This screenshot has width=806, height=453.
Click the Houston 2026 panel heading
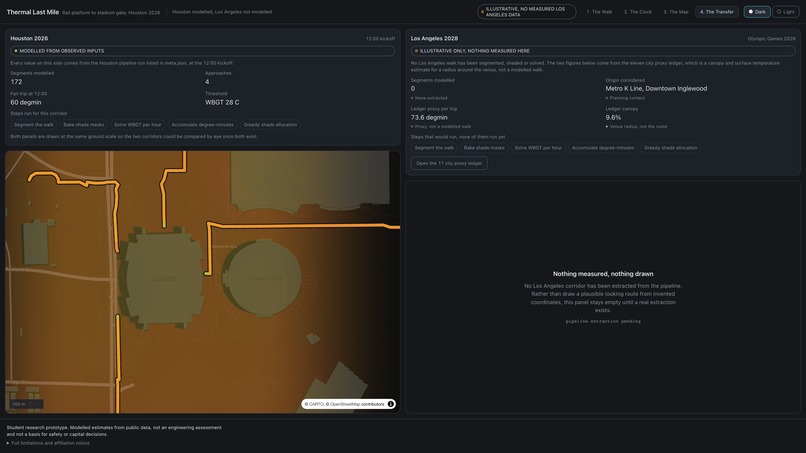[x=29, y=39]
